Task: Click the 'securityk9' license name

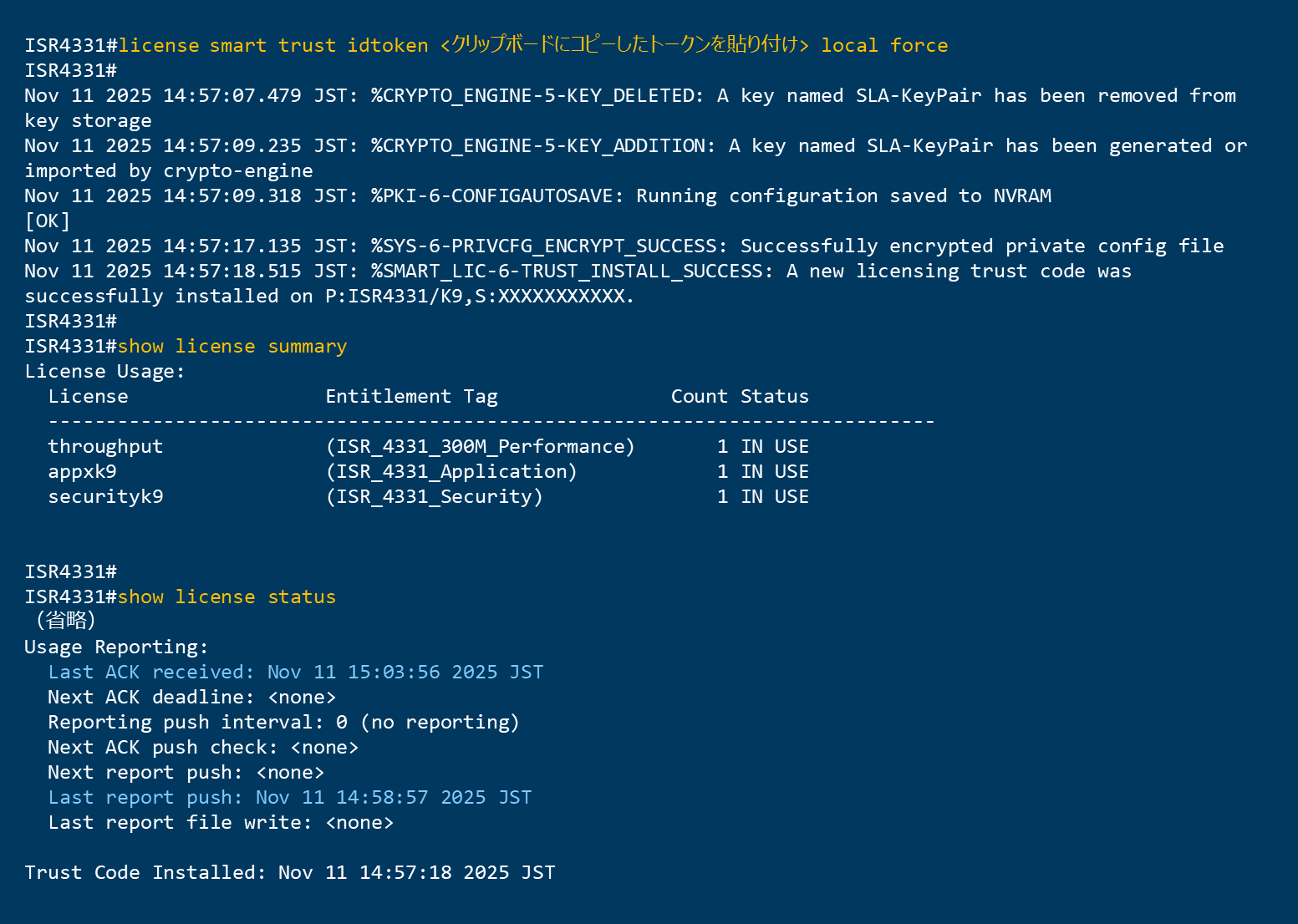Action: pyautogui.click(x=105, y=497)
